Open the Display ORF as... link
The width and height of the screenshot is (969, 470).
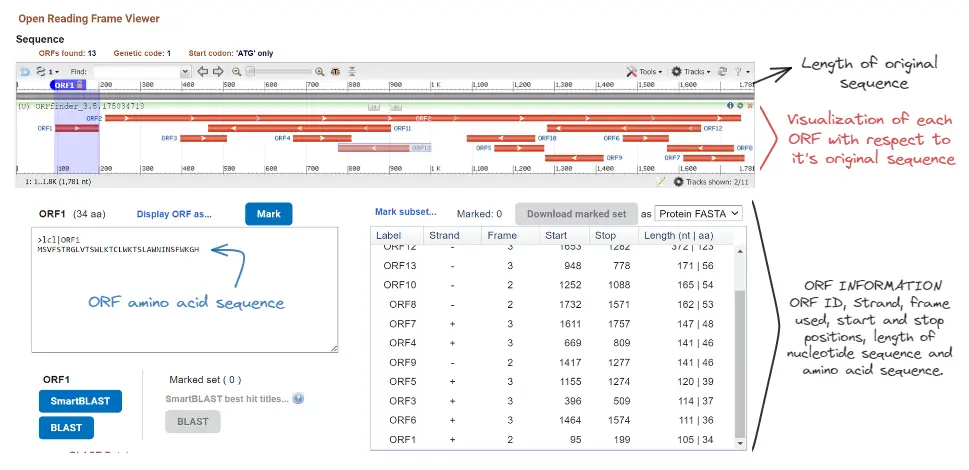pyautogui.click(x=174, y=213)
